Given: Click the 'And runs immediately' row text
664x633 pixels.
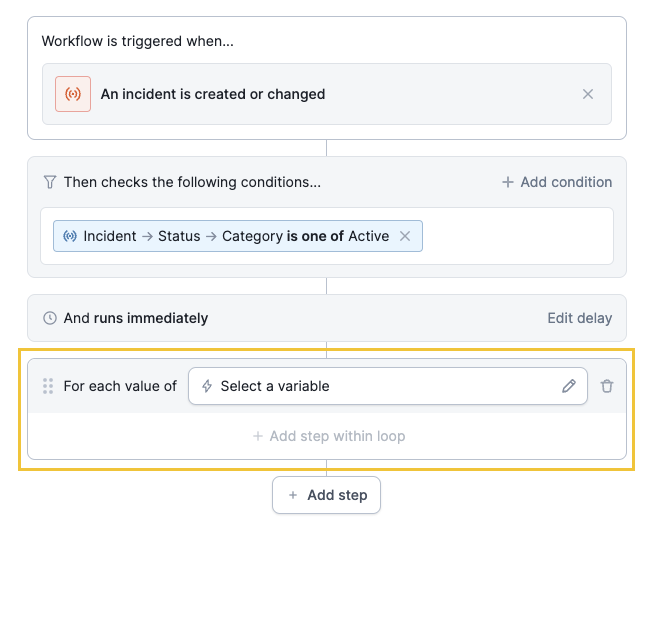Looking at the screenshot, I should [x=136, y=318].
